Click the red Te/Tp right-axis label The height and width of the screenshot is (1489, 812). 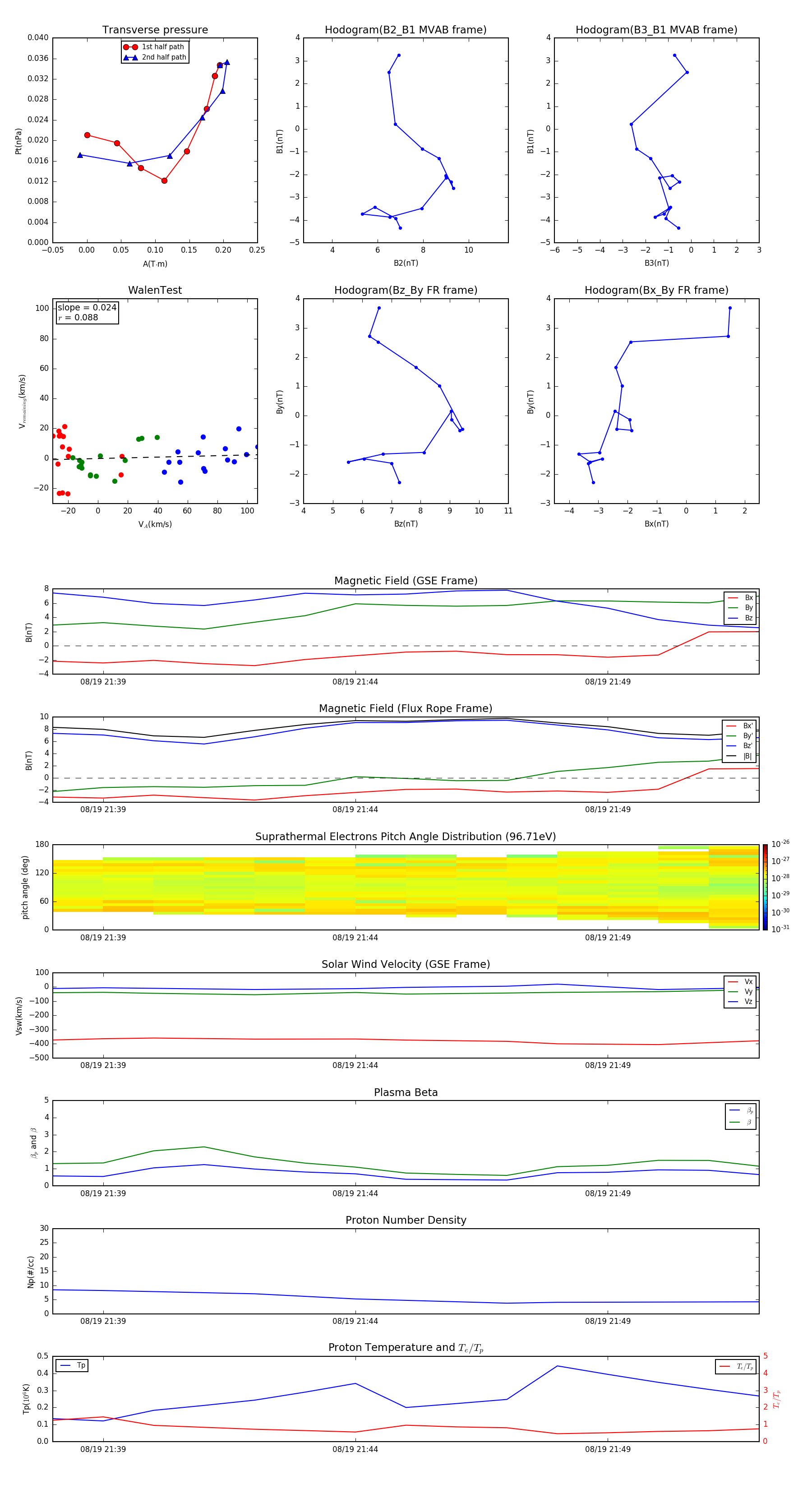[777, 1399]
